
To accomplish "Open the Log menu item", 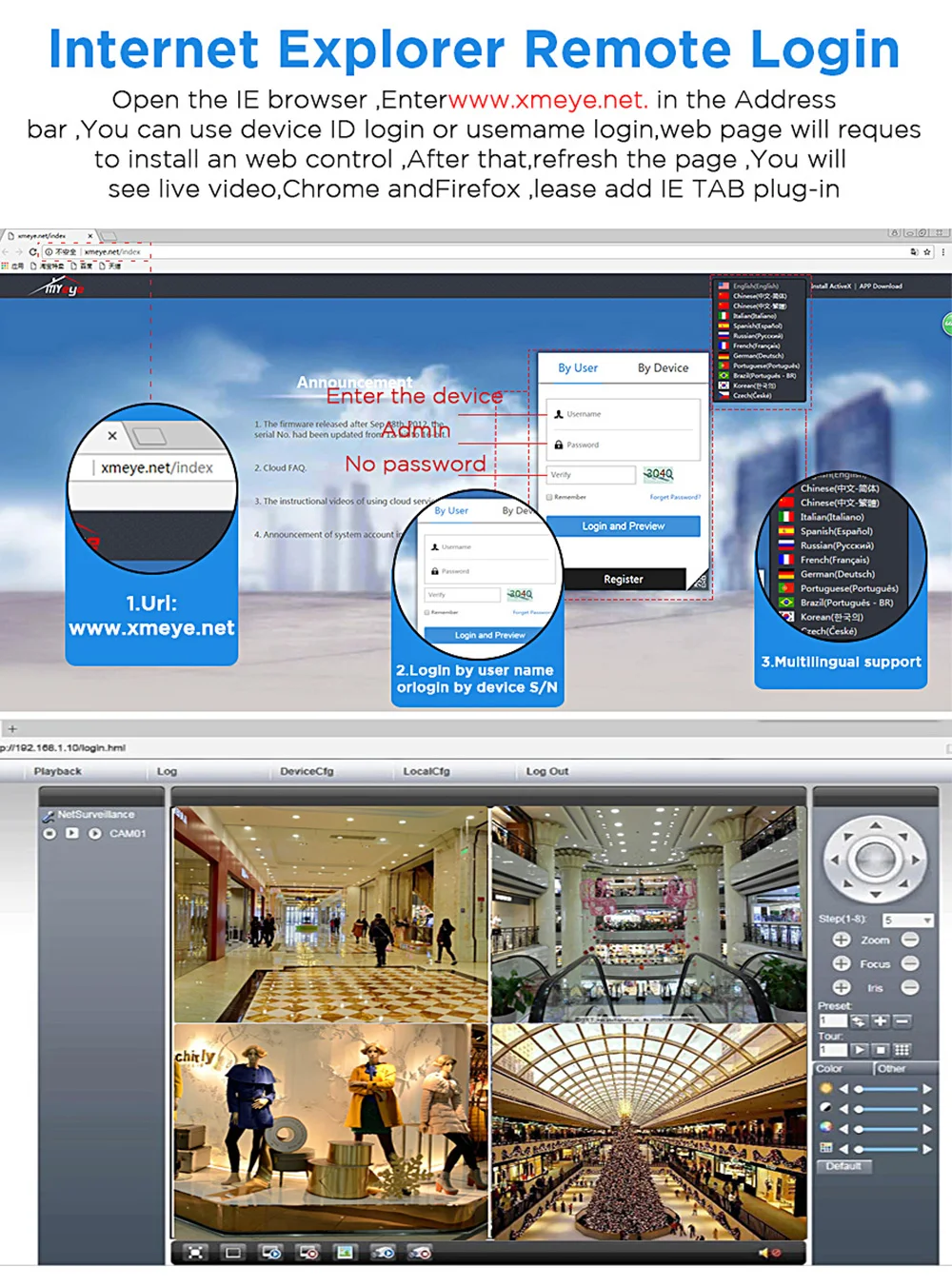I will tap(167, 771).
